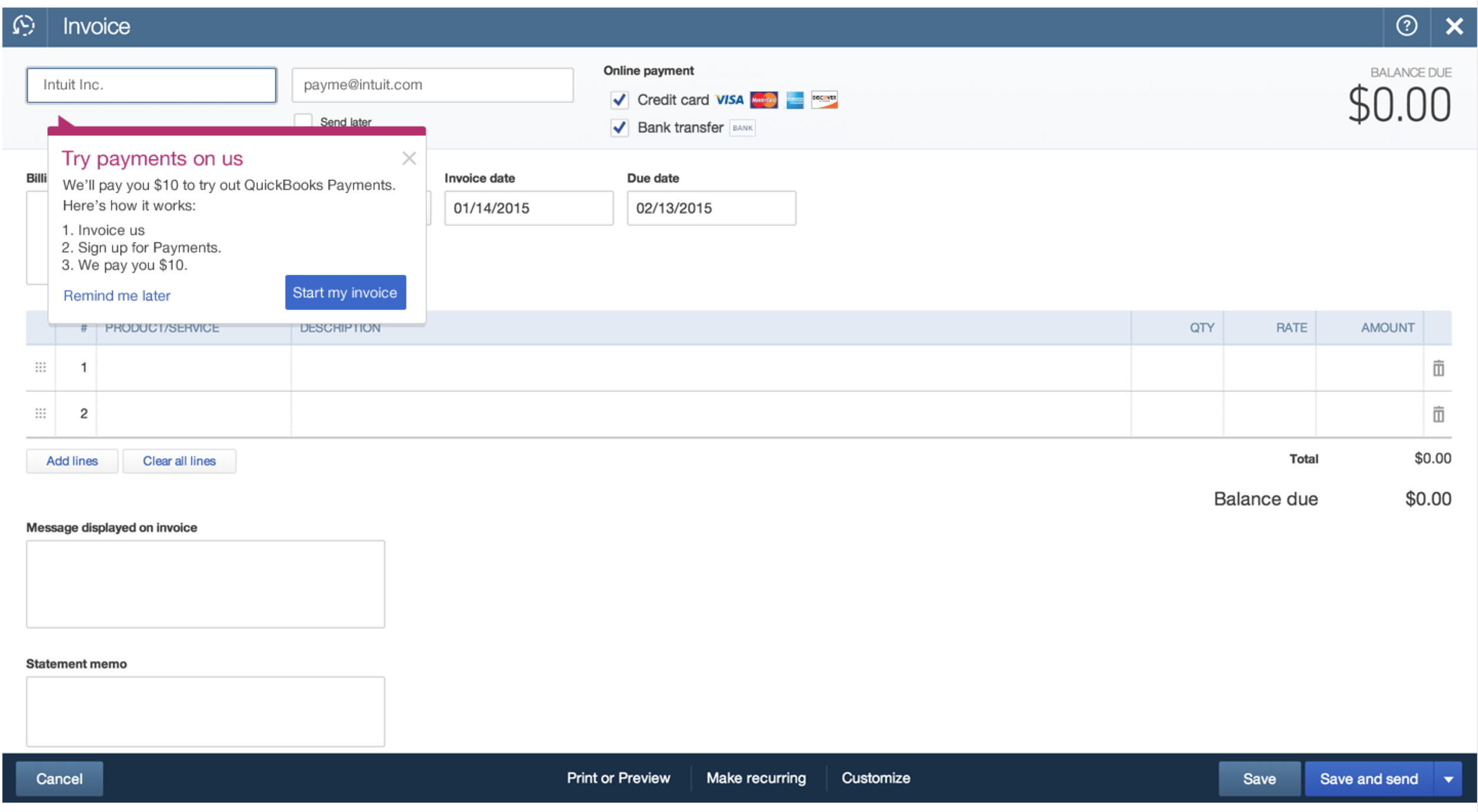1478x812 pixels.
Task: Click Print or Preview in footer
Action: tap(618, 778)
